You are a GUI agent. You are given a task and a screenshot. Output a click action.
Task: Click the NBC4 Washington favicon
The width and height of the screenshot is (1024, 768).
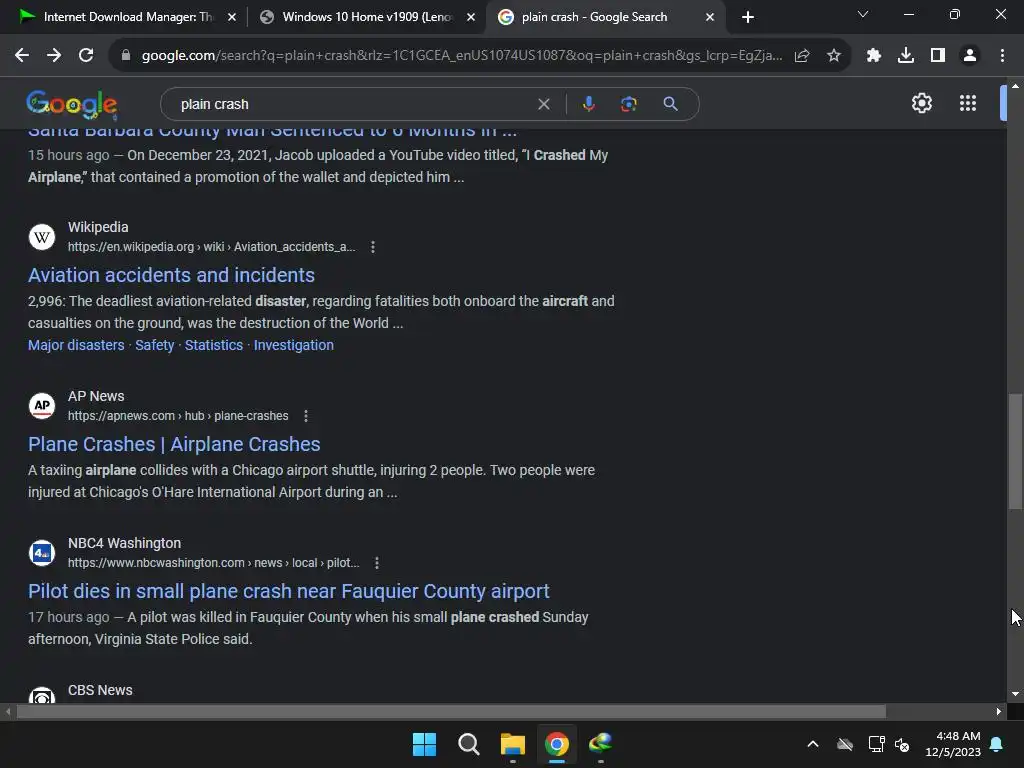coord(42,552)
